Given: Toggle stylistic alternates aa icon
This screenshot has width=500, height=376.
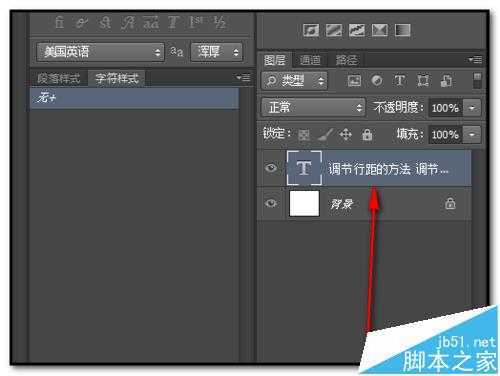Looking at the screenshot, I should coord(151,23).
